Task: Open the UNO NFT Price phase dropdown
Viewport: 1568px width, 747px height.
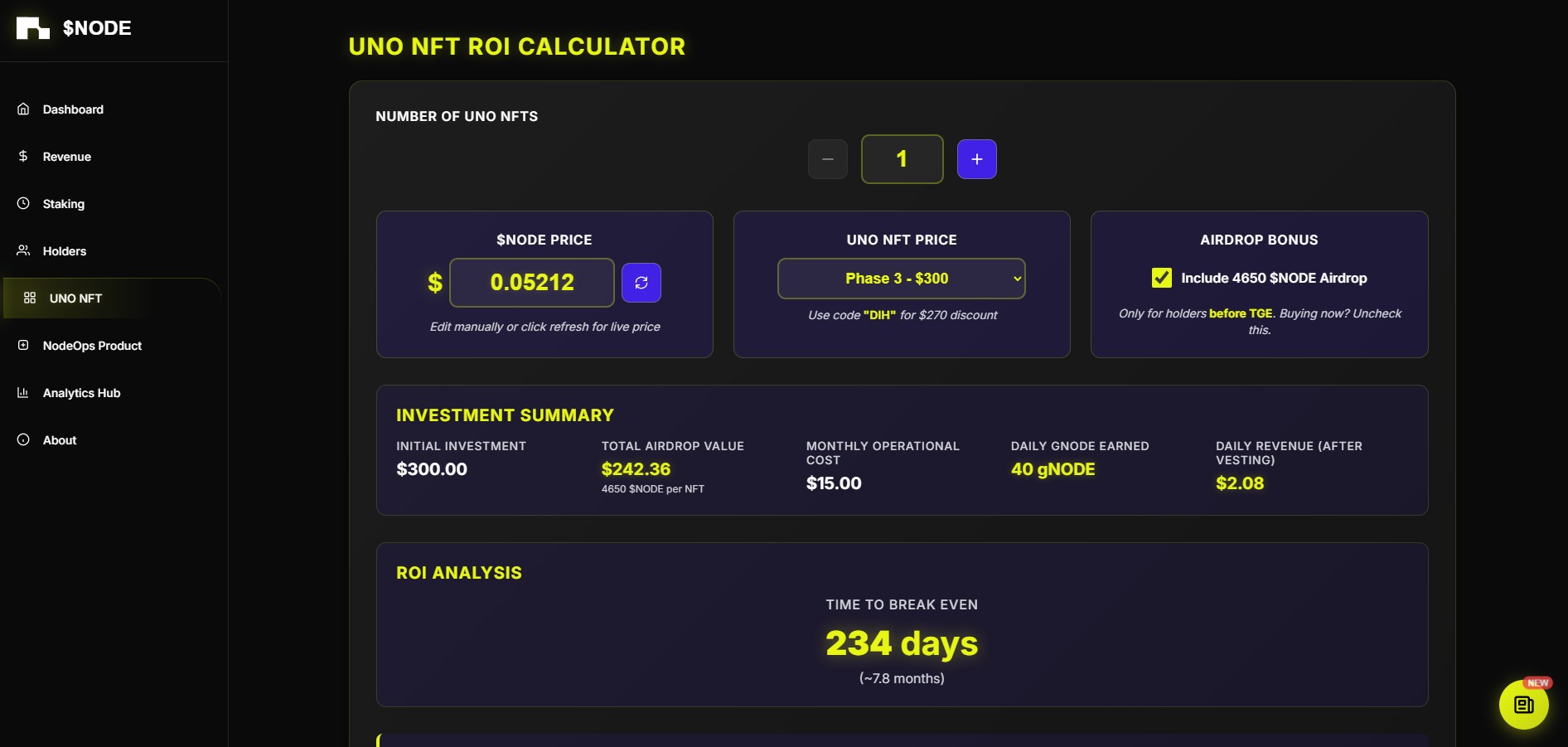Action: click(x=901, y=279)
